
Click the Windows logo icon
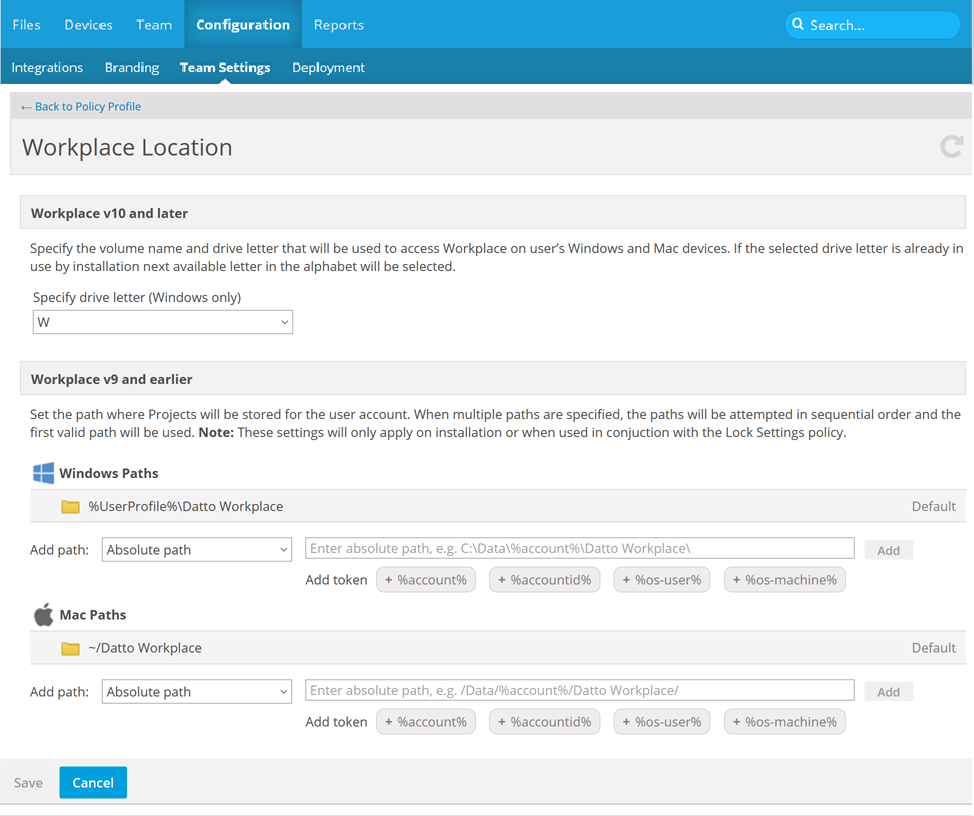(x=44, y=473)
